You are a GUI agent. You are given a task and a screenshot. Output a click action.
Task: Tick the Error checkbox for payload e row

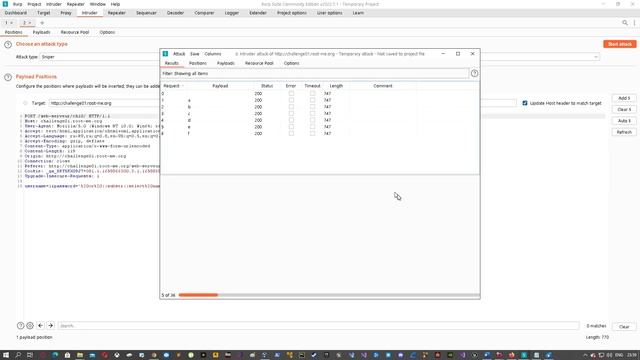click(x=291, y=127)
